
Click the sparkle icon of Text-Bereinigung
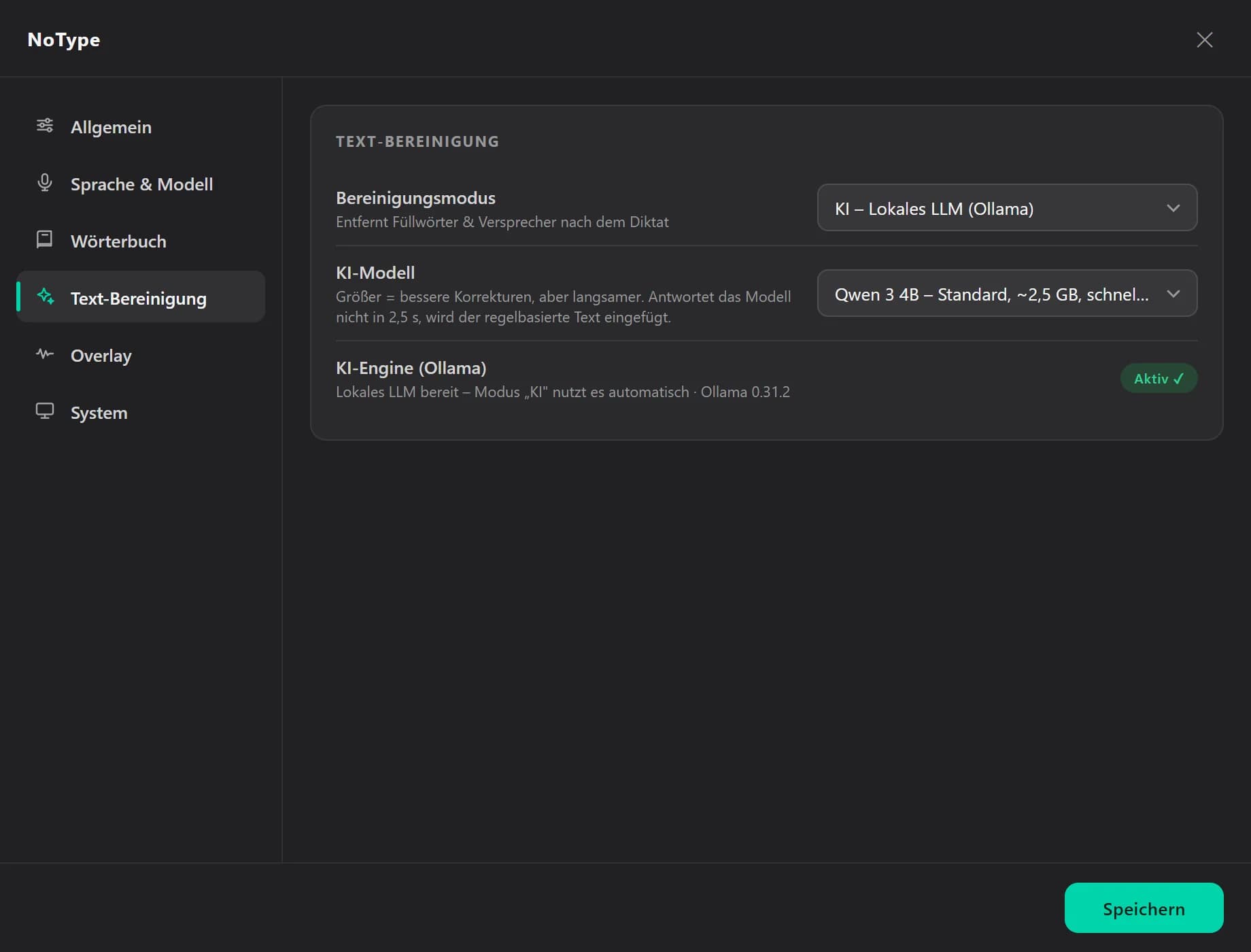[x=46, y=296]
